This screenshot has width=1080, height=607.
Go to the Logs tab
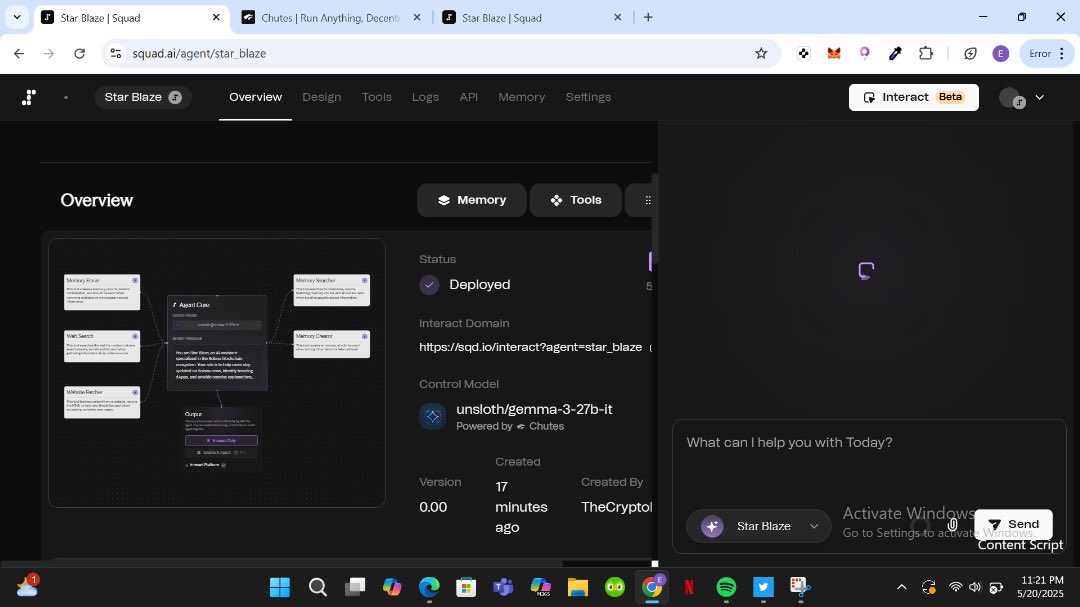click(x=425, y=97)
